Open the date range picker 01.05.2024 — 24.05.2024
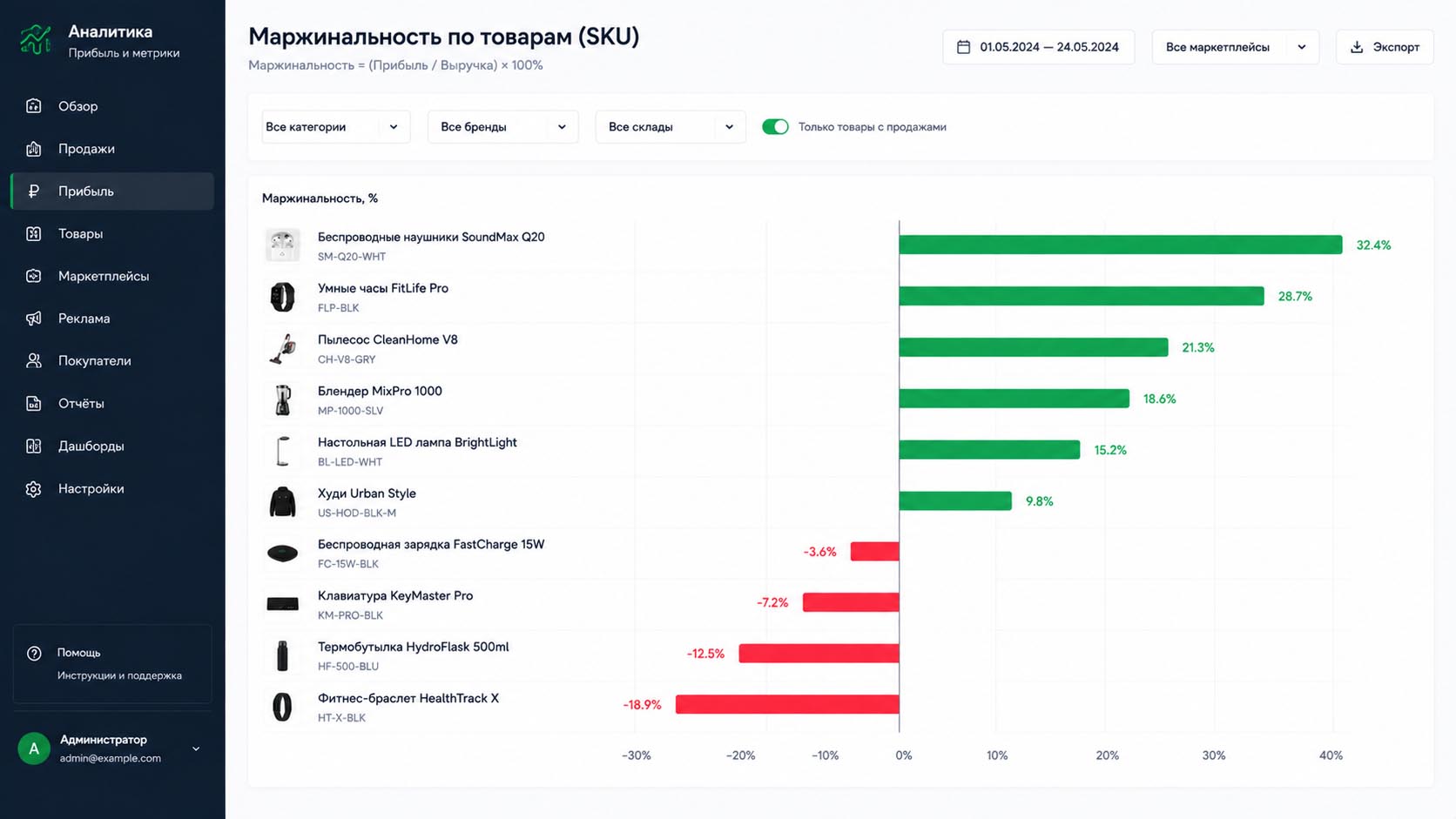This screenshot has height=819, width=1456. point(1038,47)
